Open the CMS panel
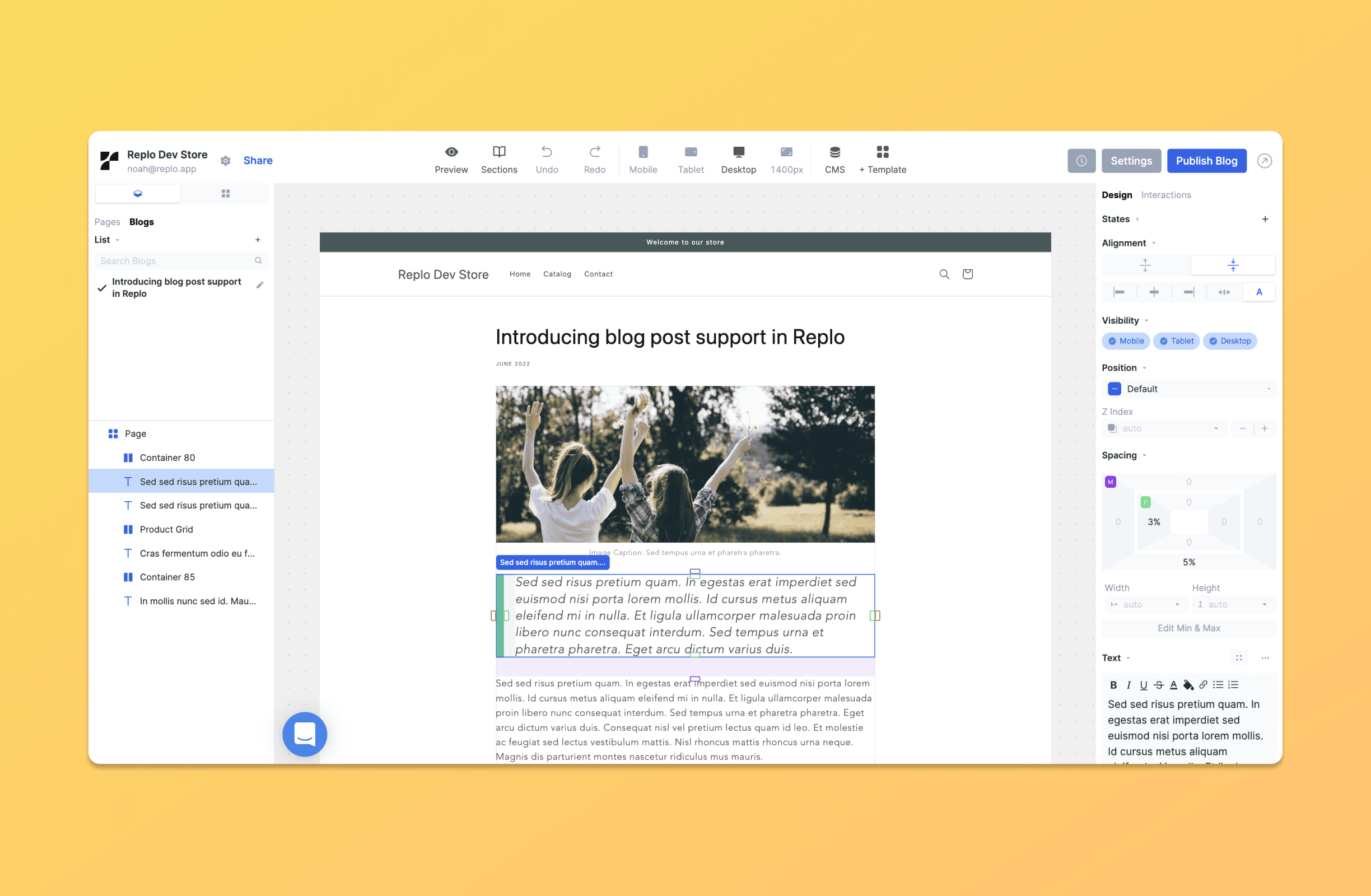This screenshot has height=896, width=1371. (834, 160)
